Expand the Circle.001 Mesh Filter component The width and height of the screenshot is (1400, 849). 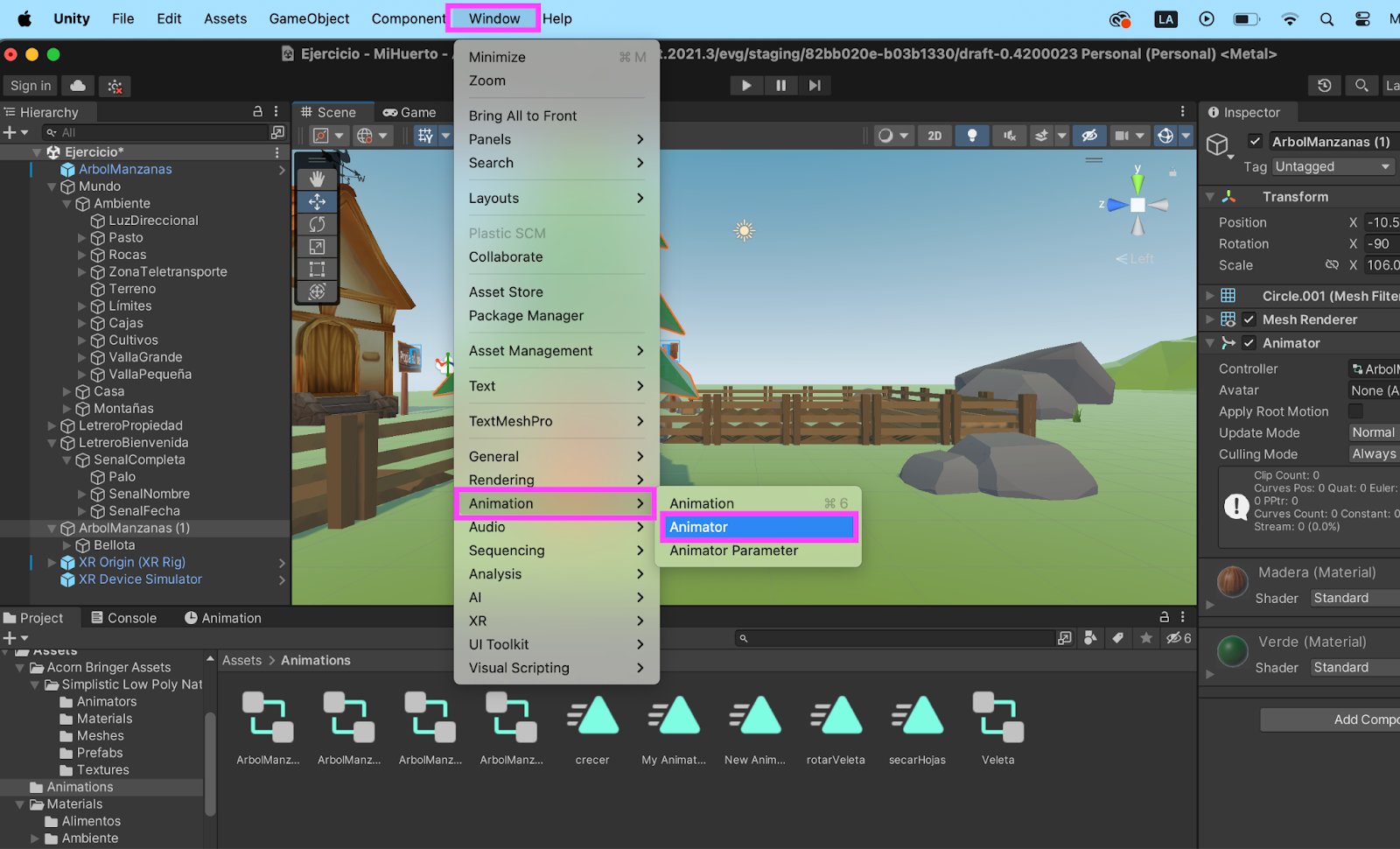click(x=1210, y=296)
